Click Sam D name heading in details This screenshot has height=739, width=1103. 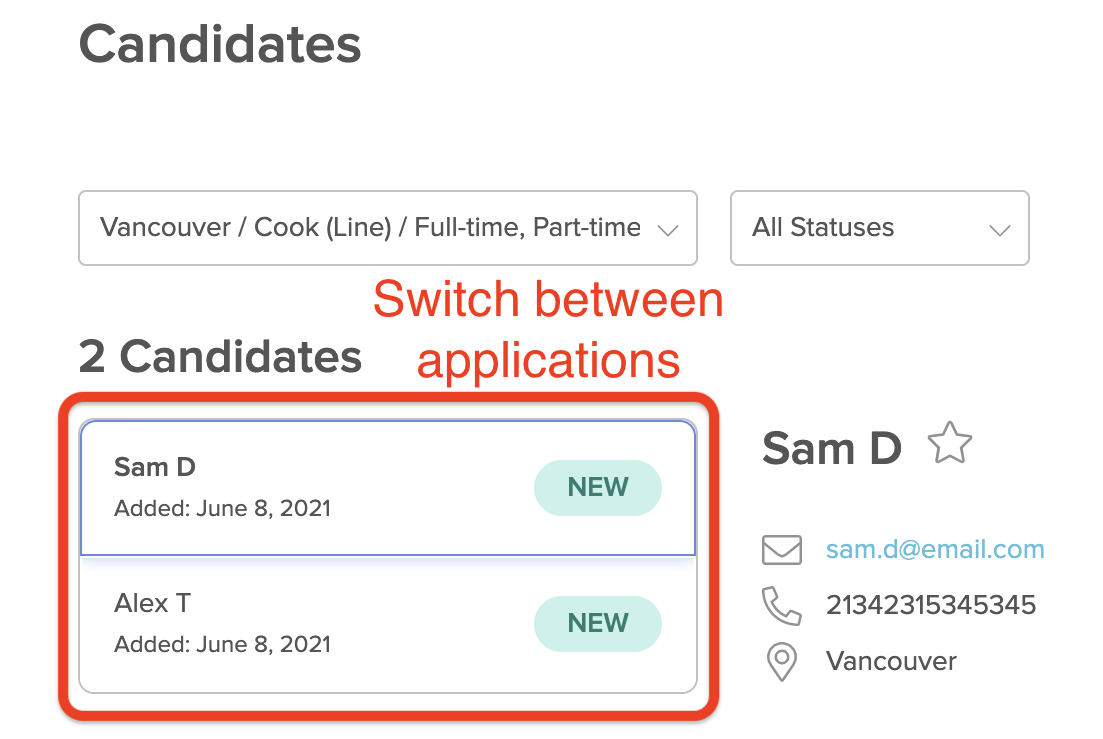(x=832, y=448)
